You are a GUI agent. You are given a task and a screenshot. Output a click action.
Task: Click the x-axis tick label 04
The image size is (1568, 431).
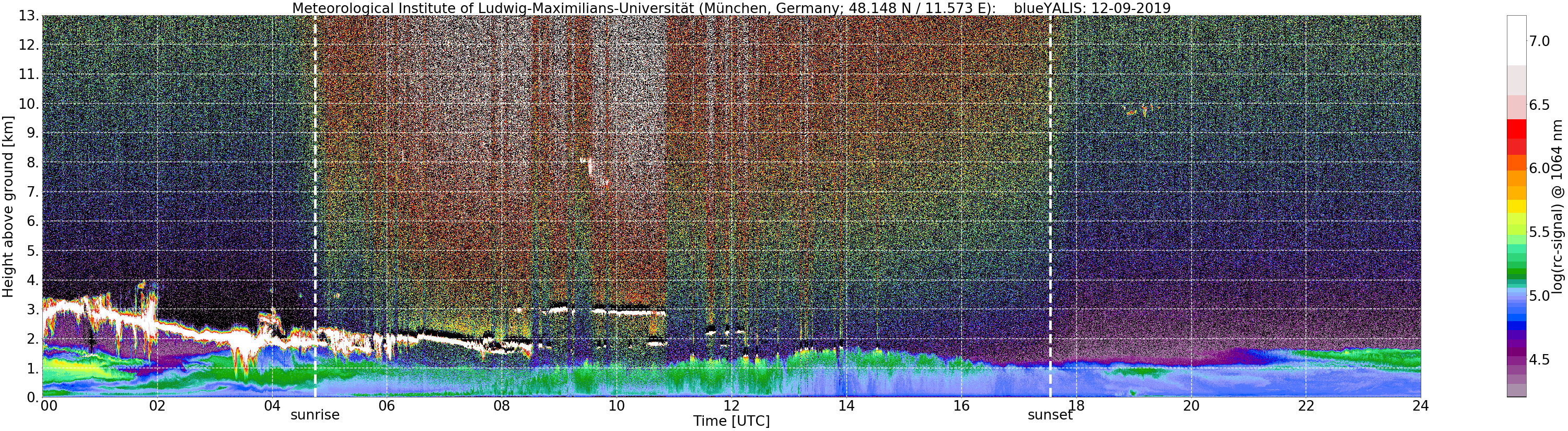[272, 406]
